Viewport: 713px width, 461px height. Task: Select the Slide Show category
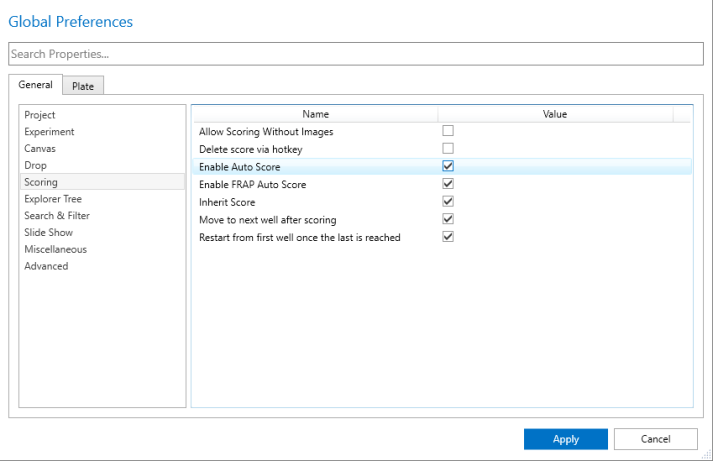tap(102, 232)
